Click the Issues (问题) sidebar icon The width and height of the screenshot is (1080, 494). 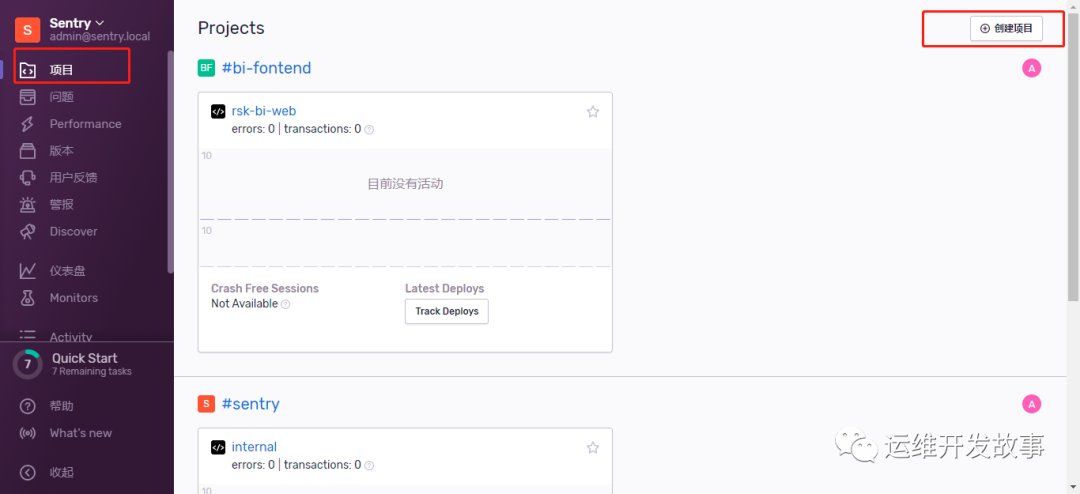(x=28, y=97)
